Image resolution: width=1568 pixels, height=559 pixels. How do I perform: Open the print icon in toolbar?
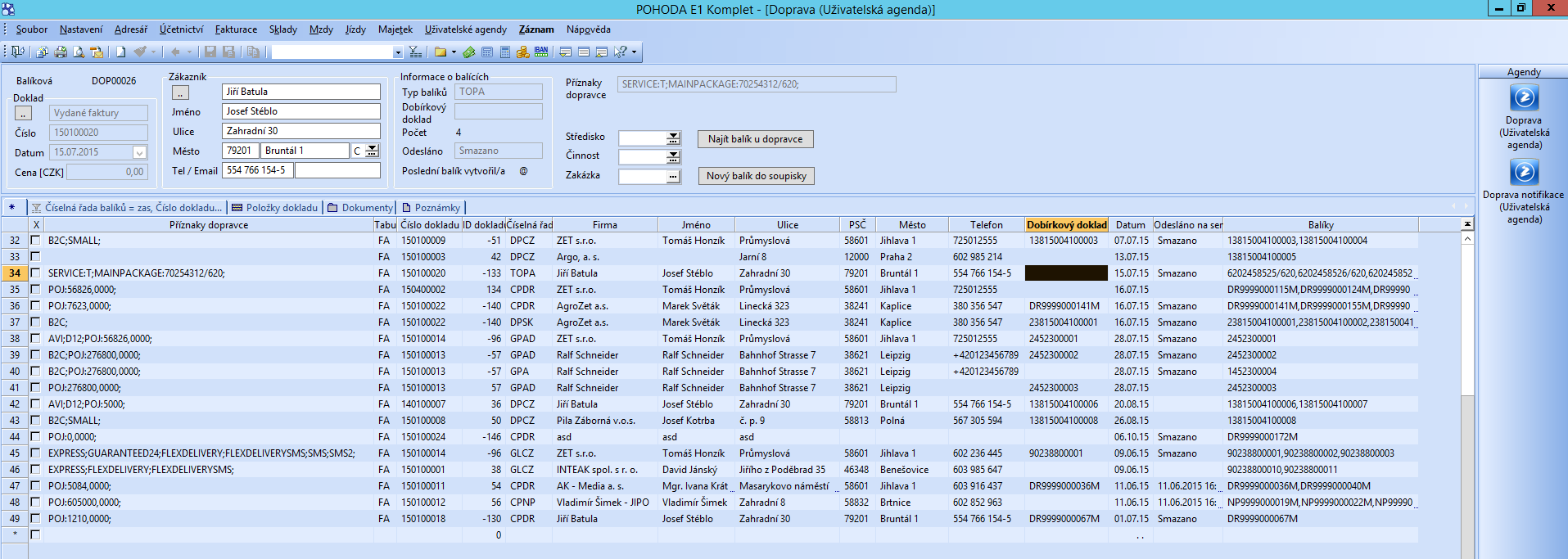(x=61, y=52)
